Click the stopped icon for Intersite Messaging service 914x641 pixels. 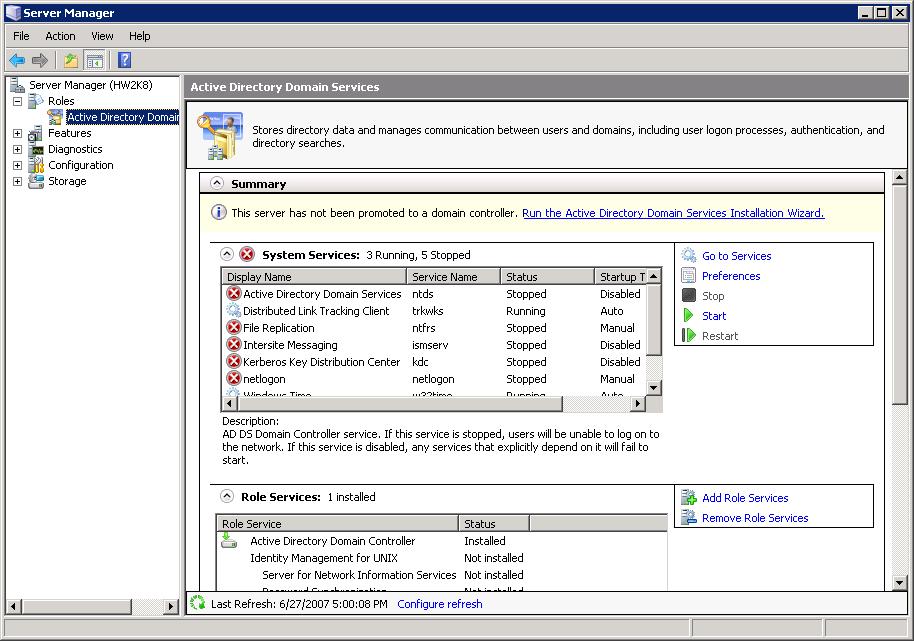pyautogui.click(x=234, y=345)
